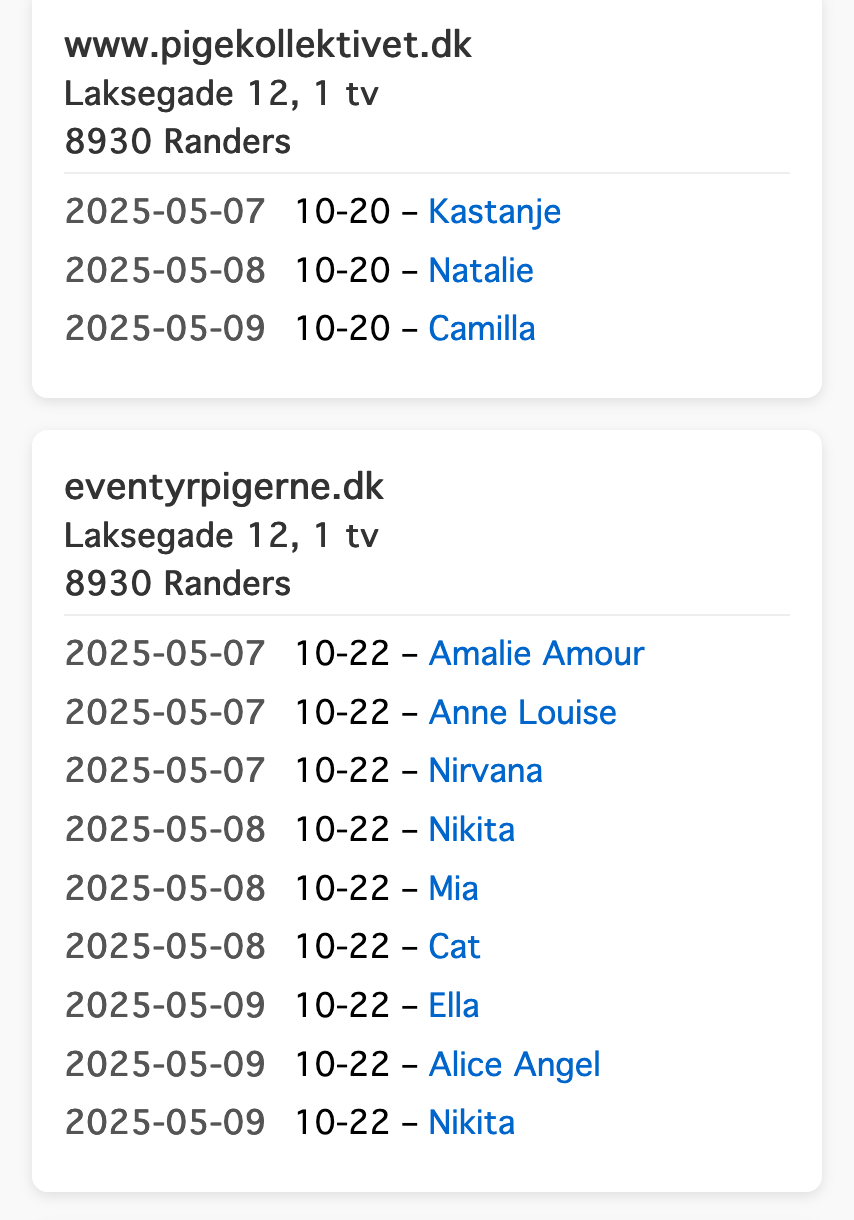Open the Alice Angel link
The height and width of the screenshot is (1220, 854).
[x=514, y=1064]
